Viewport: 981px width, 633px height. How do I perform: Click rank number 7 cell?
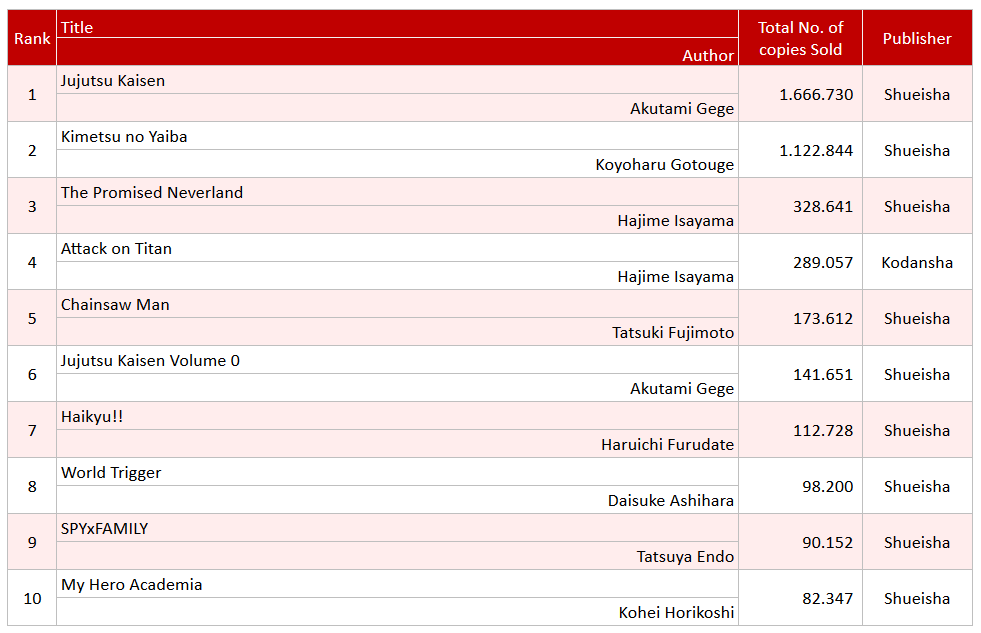tap(32, 430)
